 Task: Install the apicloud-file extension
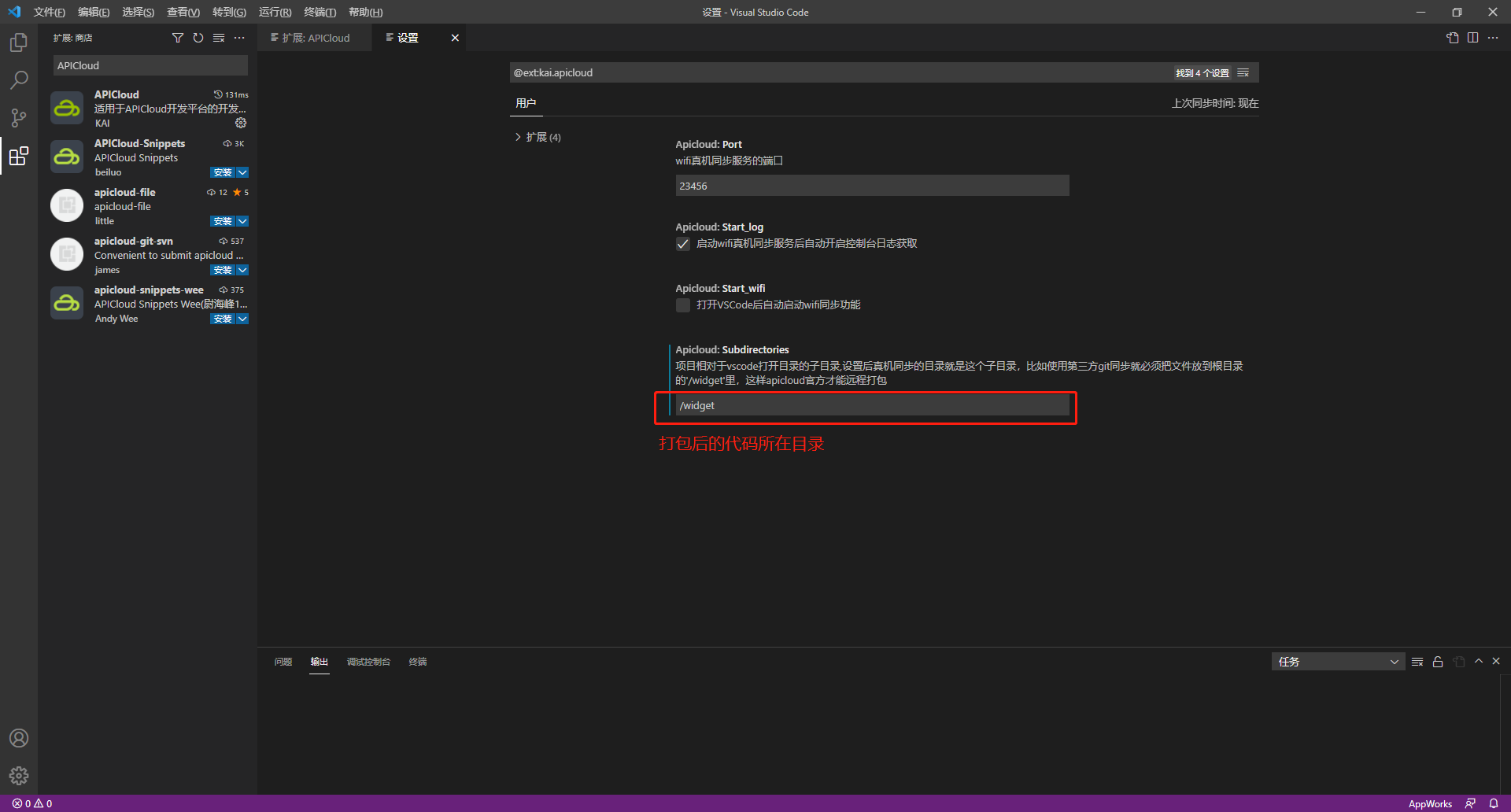click(223, 221)
